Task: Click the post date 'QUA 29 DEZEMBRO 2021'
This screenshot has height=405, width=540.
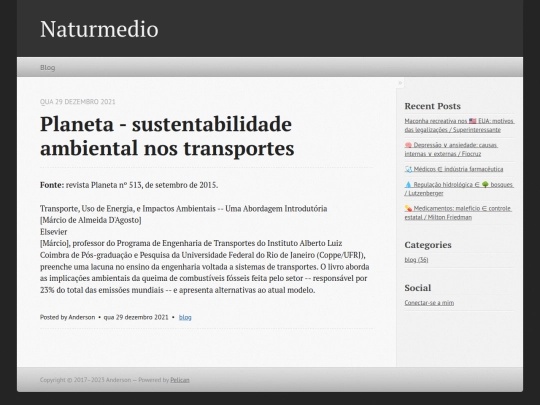Action: point(77,102)
